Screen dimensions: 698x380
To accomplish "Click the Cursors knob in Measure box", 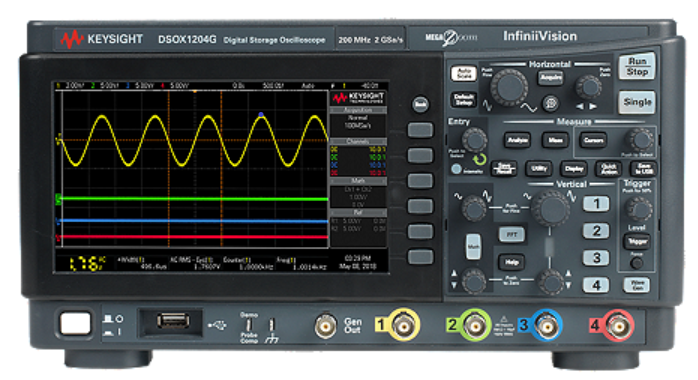I will coord(640,140).
